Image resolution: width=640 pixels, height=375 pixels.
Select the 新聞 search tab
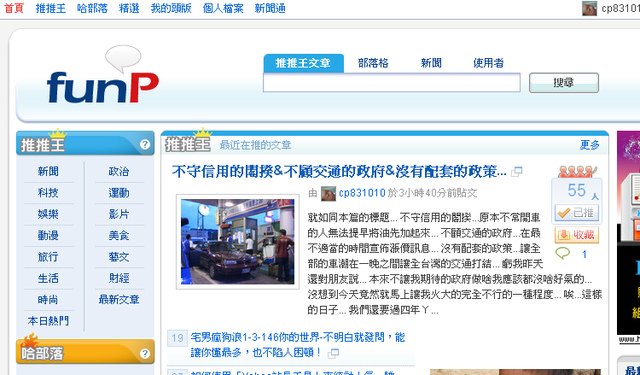tap(431, 63)
